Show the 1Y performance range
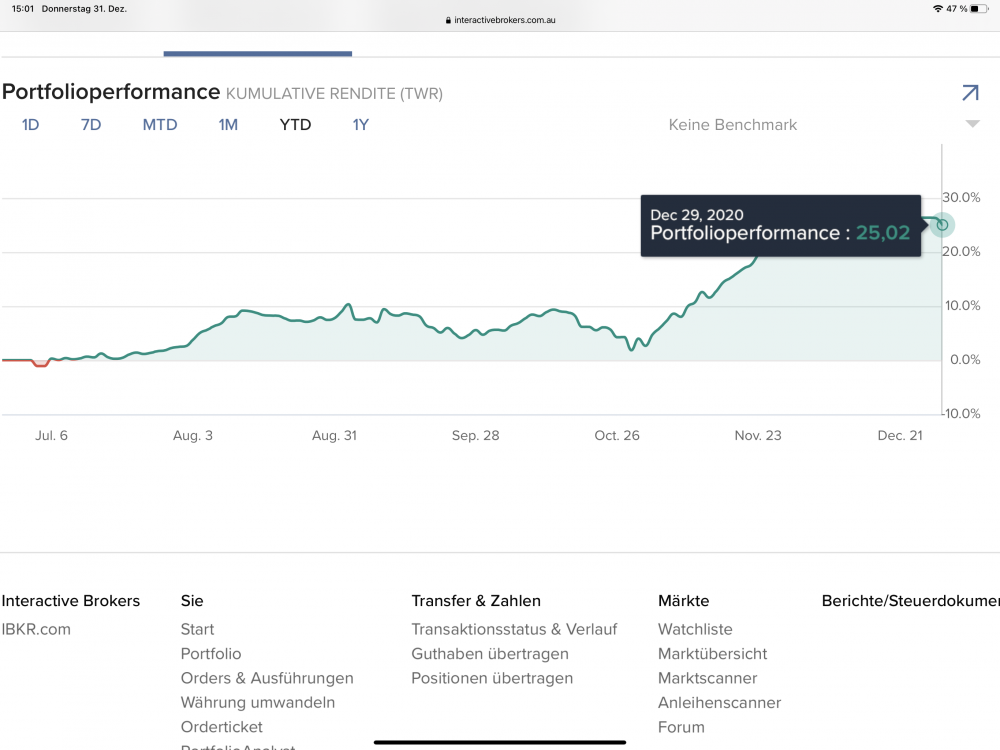 pyautogui.click(x=360, y=125)
